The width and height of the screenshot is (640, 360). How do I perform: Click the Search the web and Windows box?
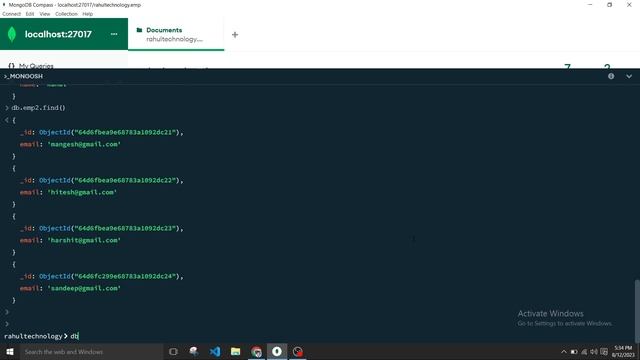tap(91, 351)
